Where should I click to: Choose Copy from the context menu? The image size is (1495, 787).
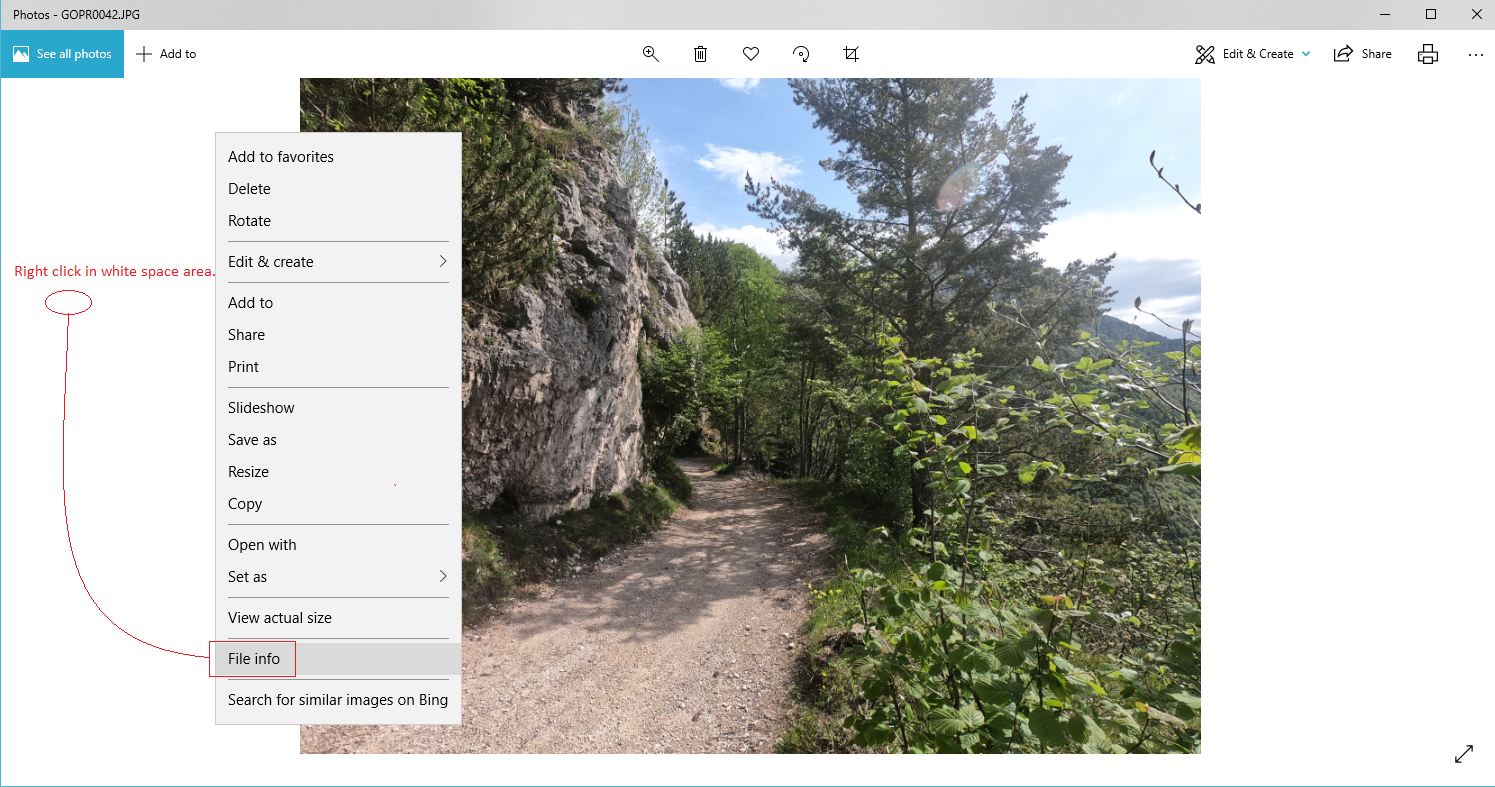338,504
